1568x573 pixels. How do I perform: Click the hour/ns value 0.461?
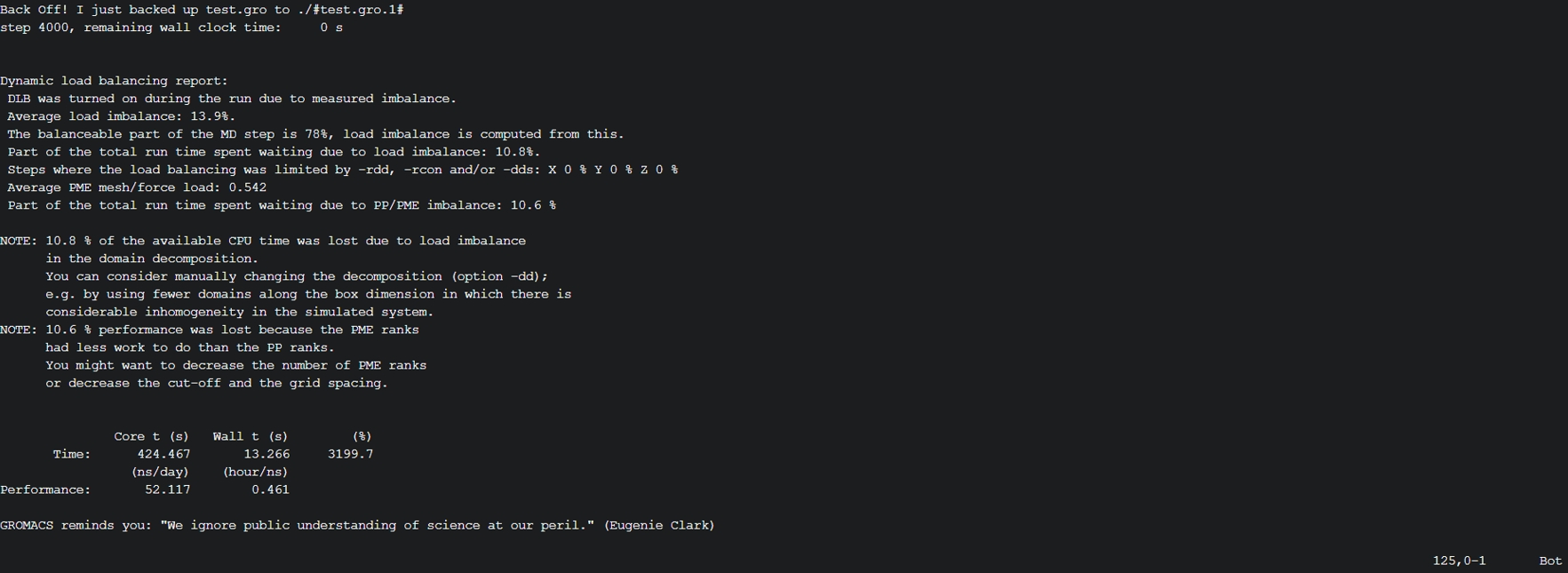[270, 489]
